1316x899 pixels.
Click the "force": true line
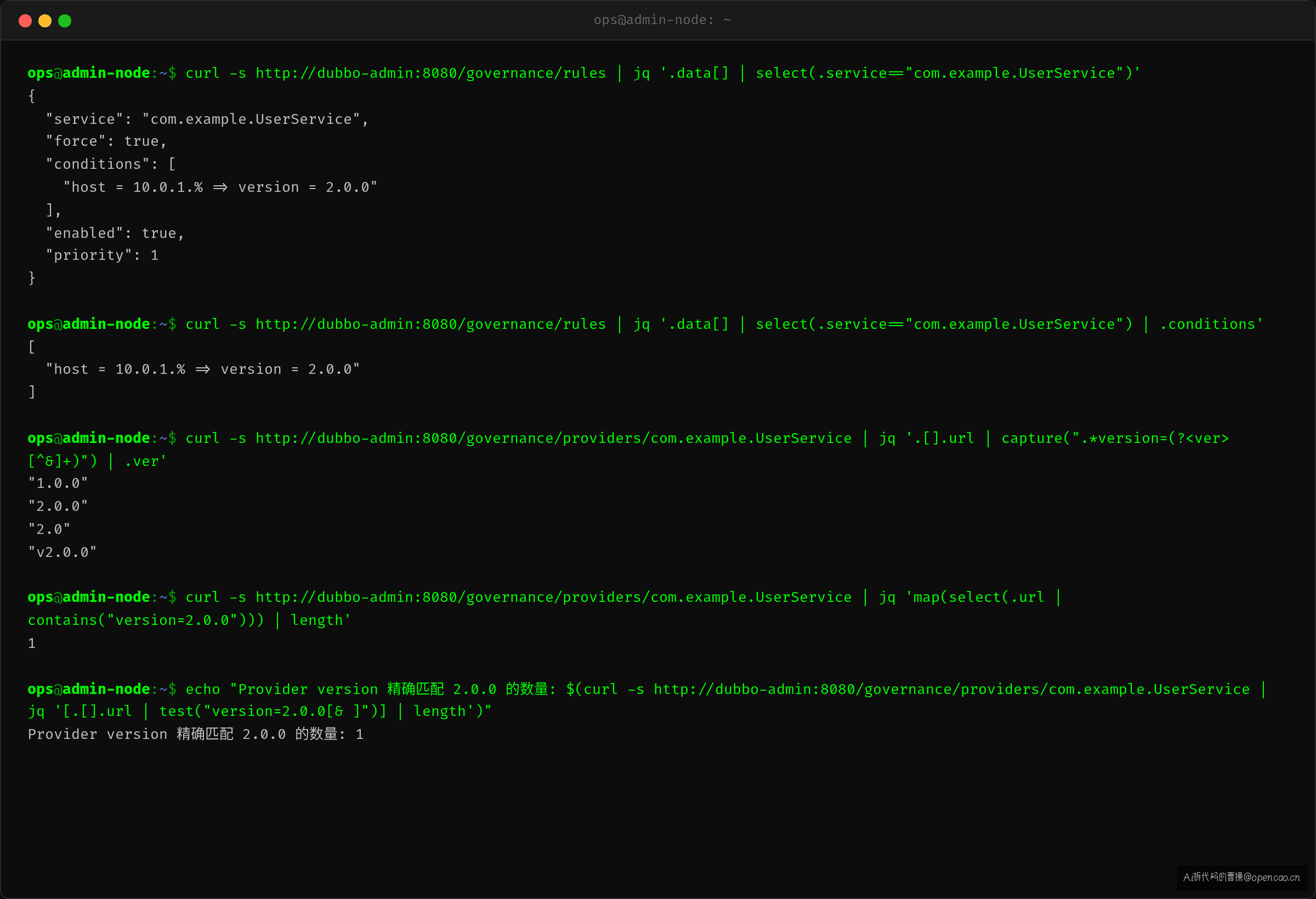106,141
